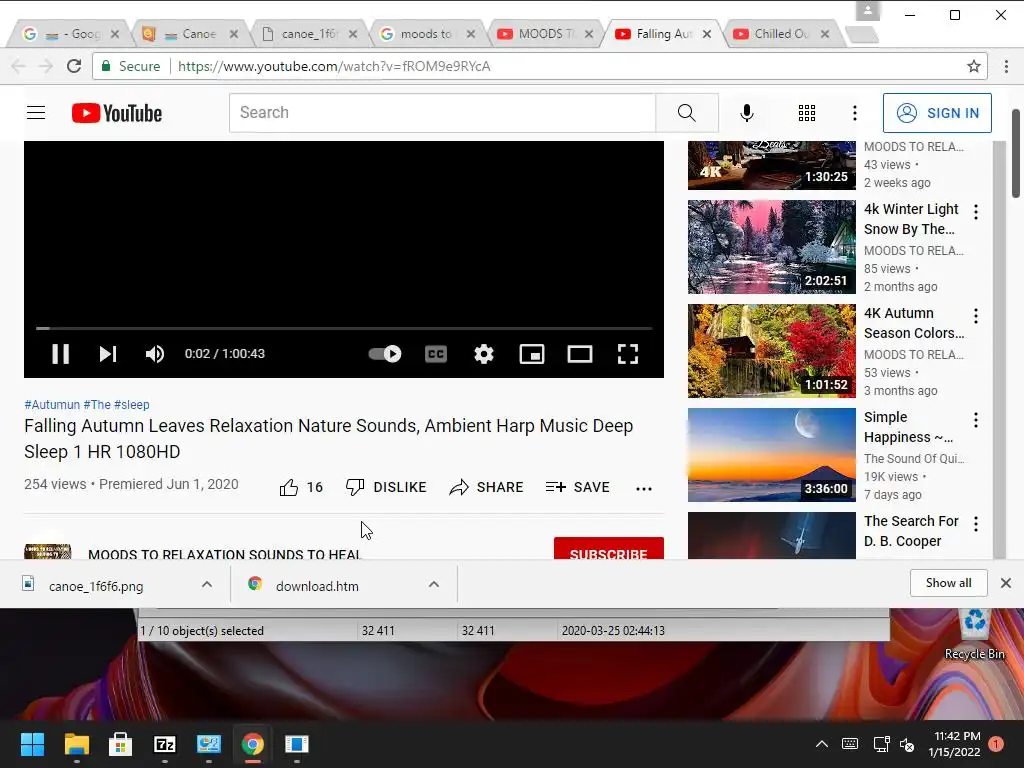Viewport: 1024px width, 768px height.
Task: Open the YouTube guide hamburger menu
Action: point(36,113)
